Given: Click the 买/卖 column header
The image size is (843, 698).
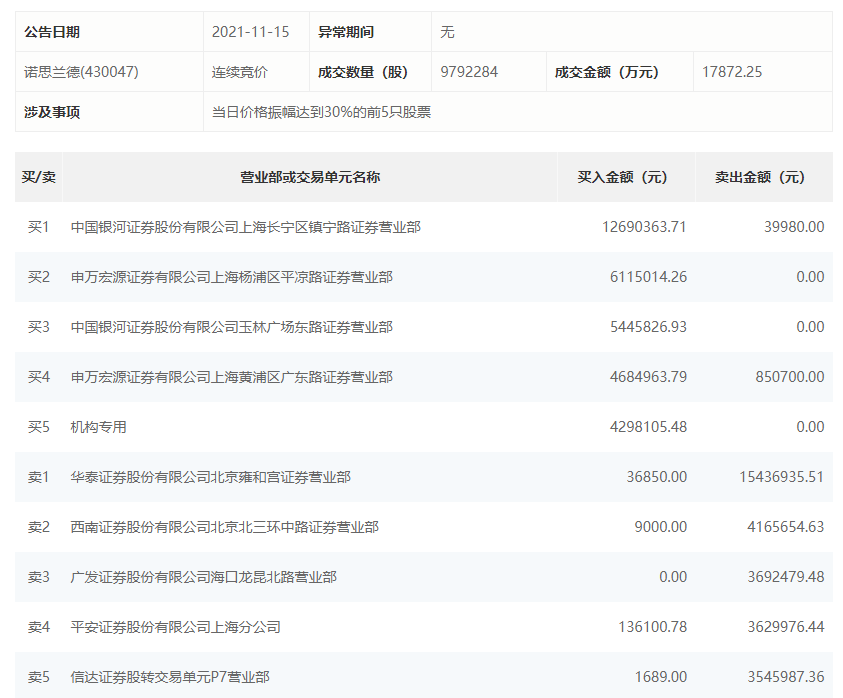Looking at the screenshot, I should pos(39,177).
